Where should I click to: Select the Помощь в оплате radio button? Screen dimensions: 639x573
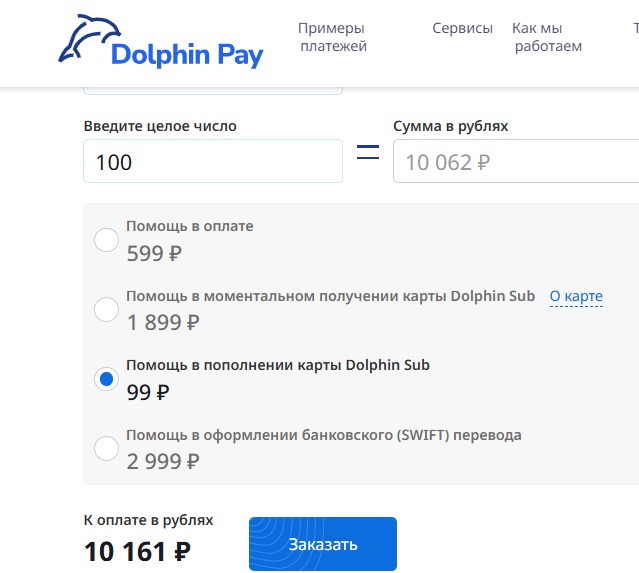pyautogui.click(x=106, y=240)
